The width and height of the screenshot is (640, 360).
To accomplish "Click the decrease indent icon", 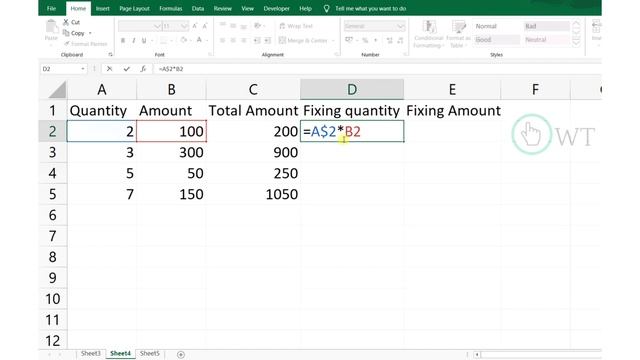I will tap(257, 40).
